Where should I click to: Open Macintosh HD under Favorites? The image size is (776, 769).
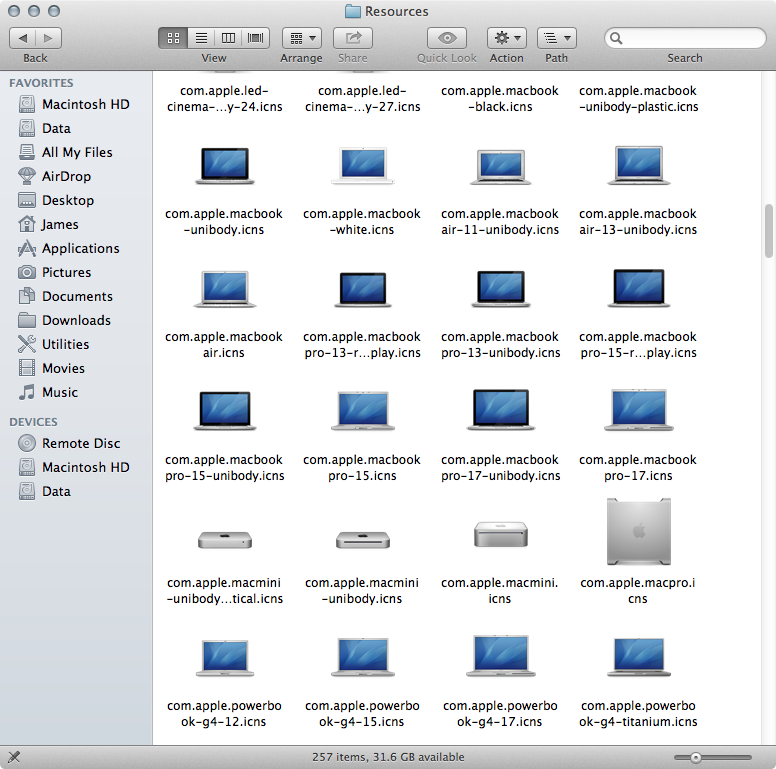tap(76, 104)
